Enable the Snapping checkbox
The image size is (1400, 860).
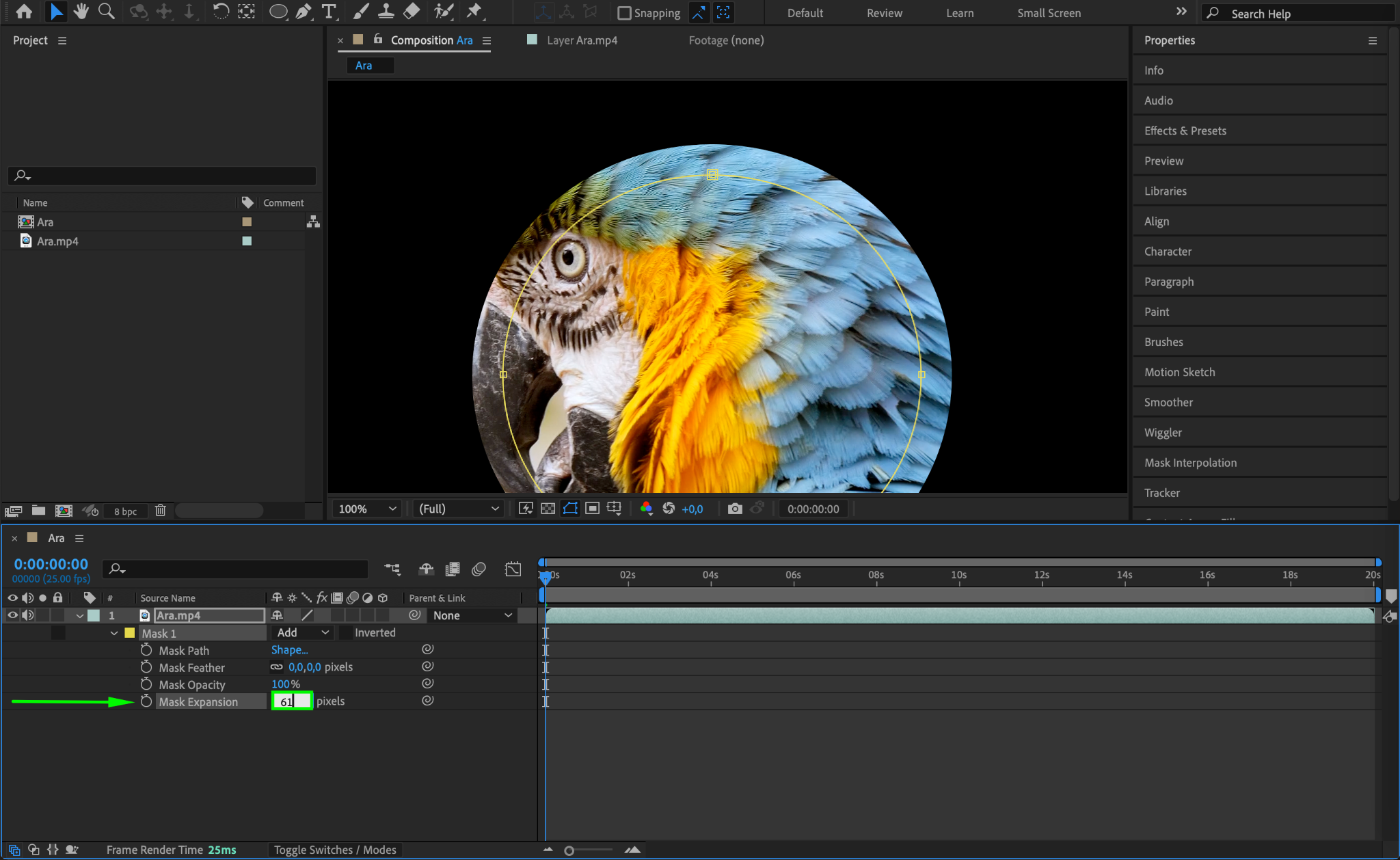coord(624,13)
